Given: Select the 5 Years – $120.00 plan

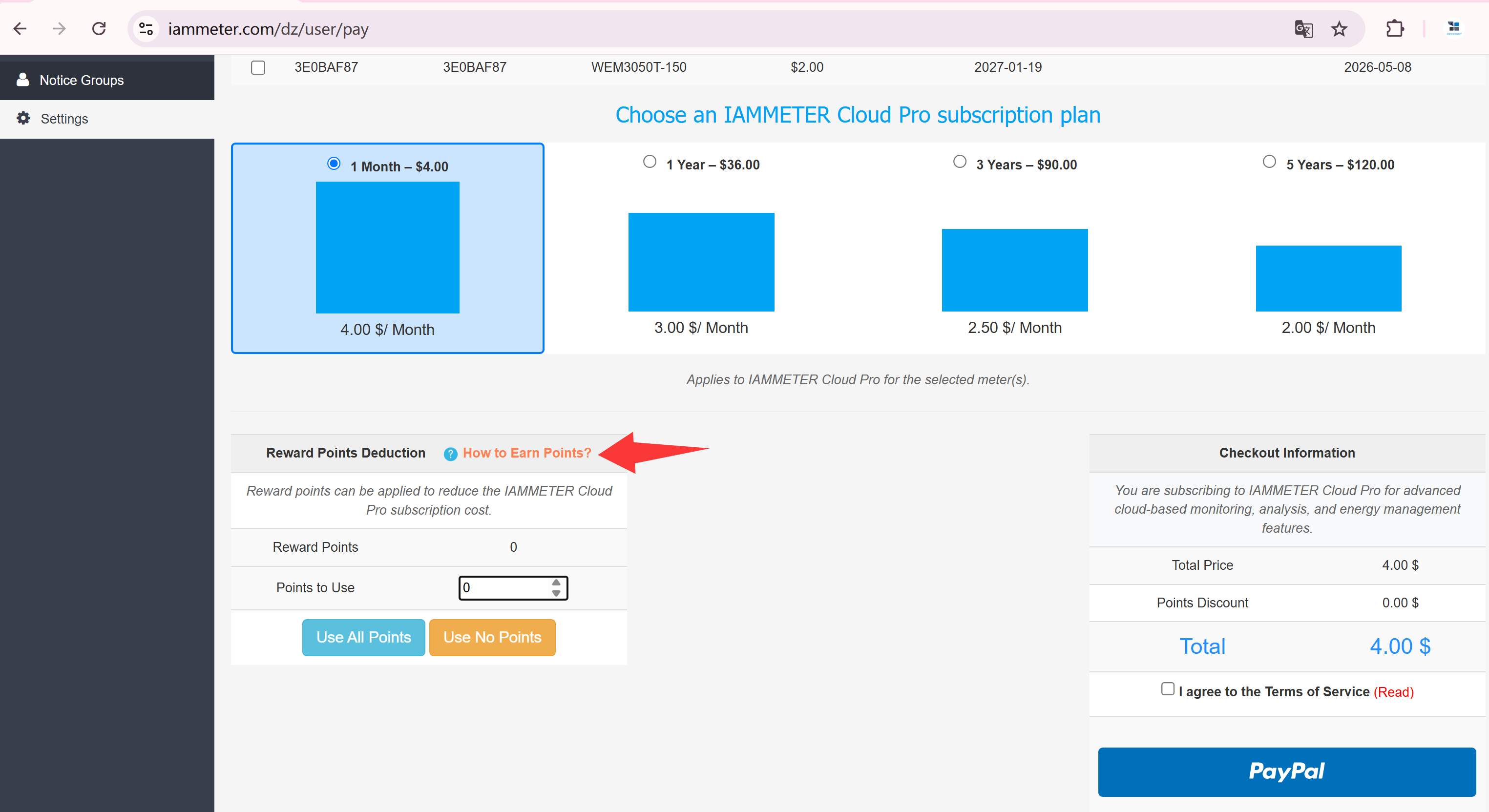Looking at the screenshot, I should (1269, 162).
